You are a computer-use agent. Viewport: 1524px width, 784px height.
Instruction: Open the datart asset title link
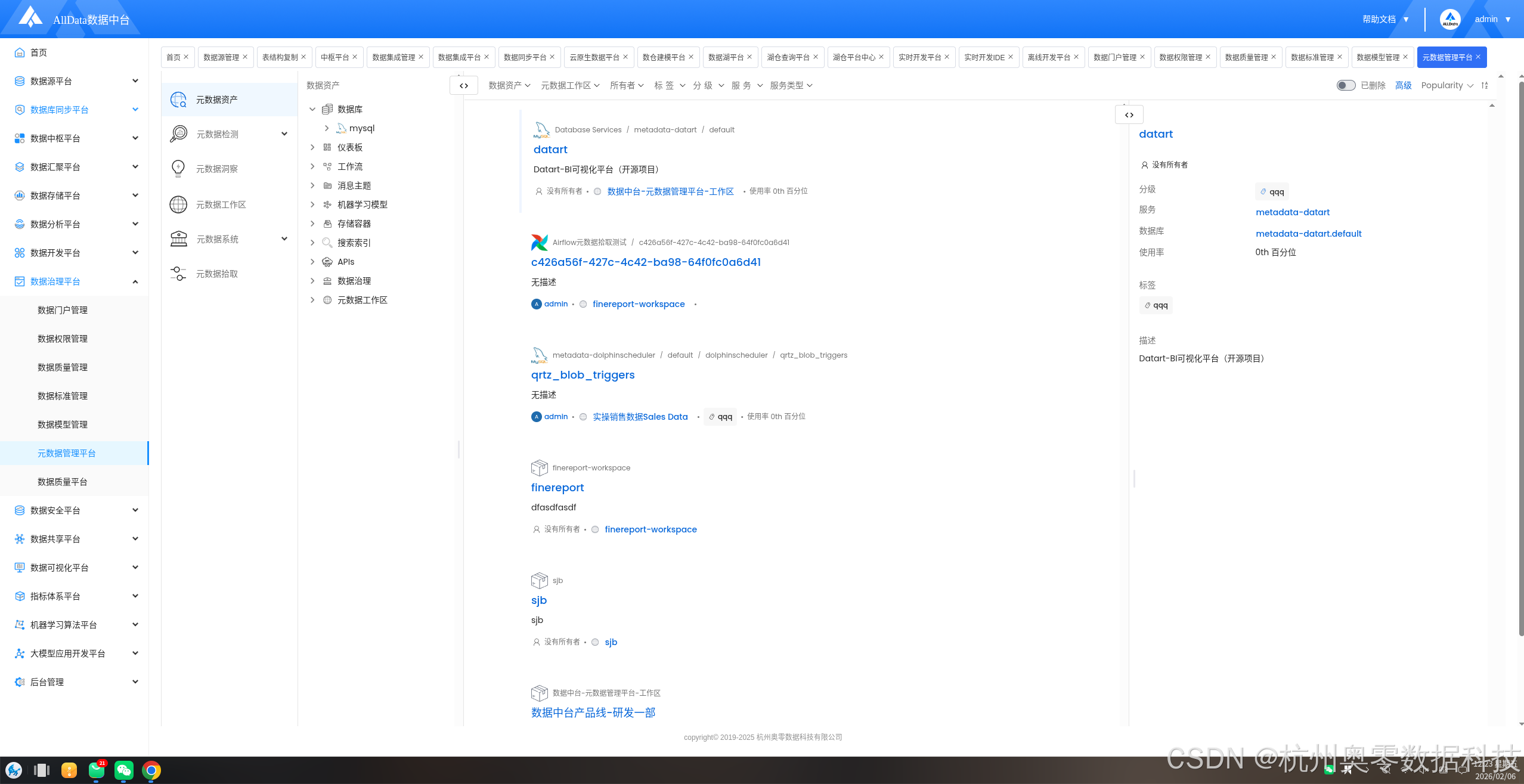click(x=550, y=150)
